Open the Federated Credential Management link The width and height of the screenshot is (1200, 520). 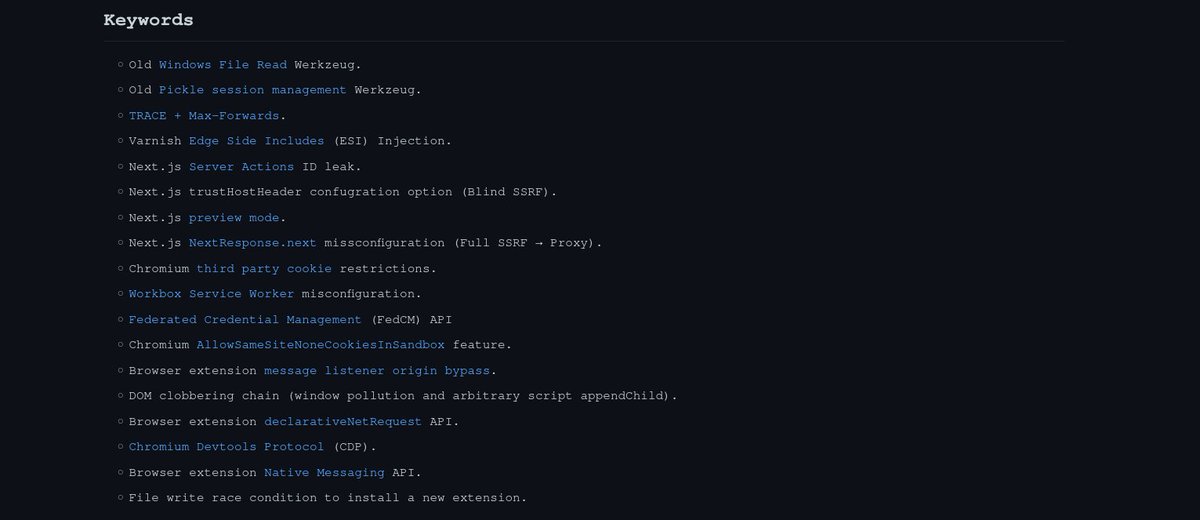click(245, 319)
